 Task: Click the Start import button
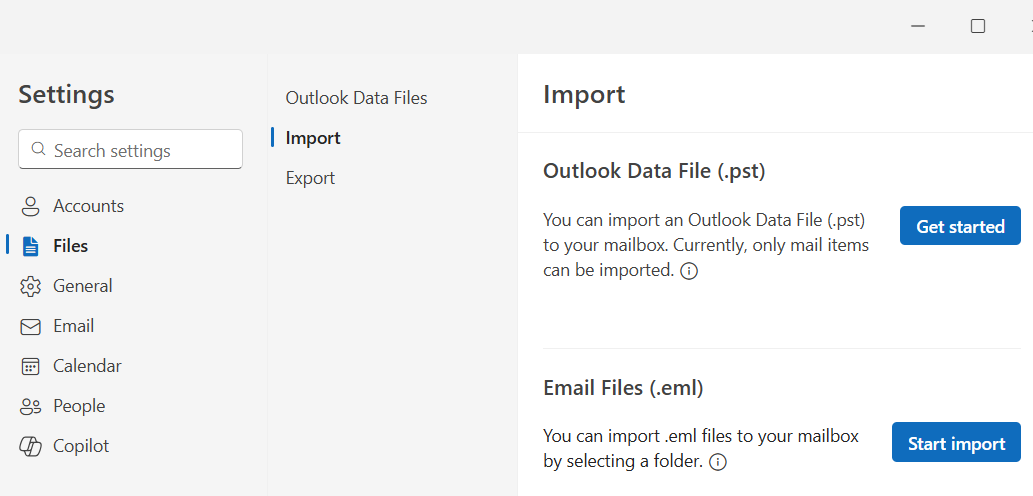956,443
